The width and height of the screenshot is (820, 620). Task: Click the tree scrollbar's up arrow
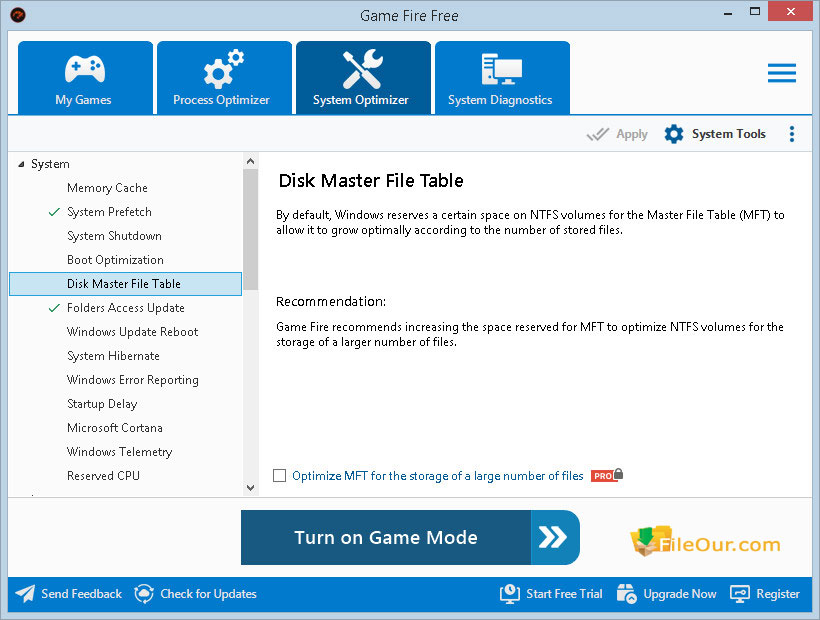pyautogui.click(x=250, y=161)
